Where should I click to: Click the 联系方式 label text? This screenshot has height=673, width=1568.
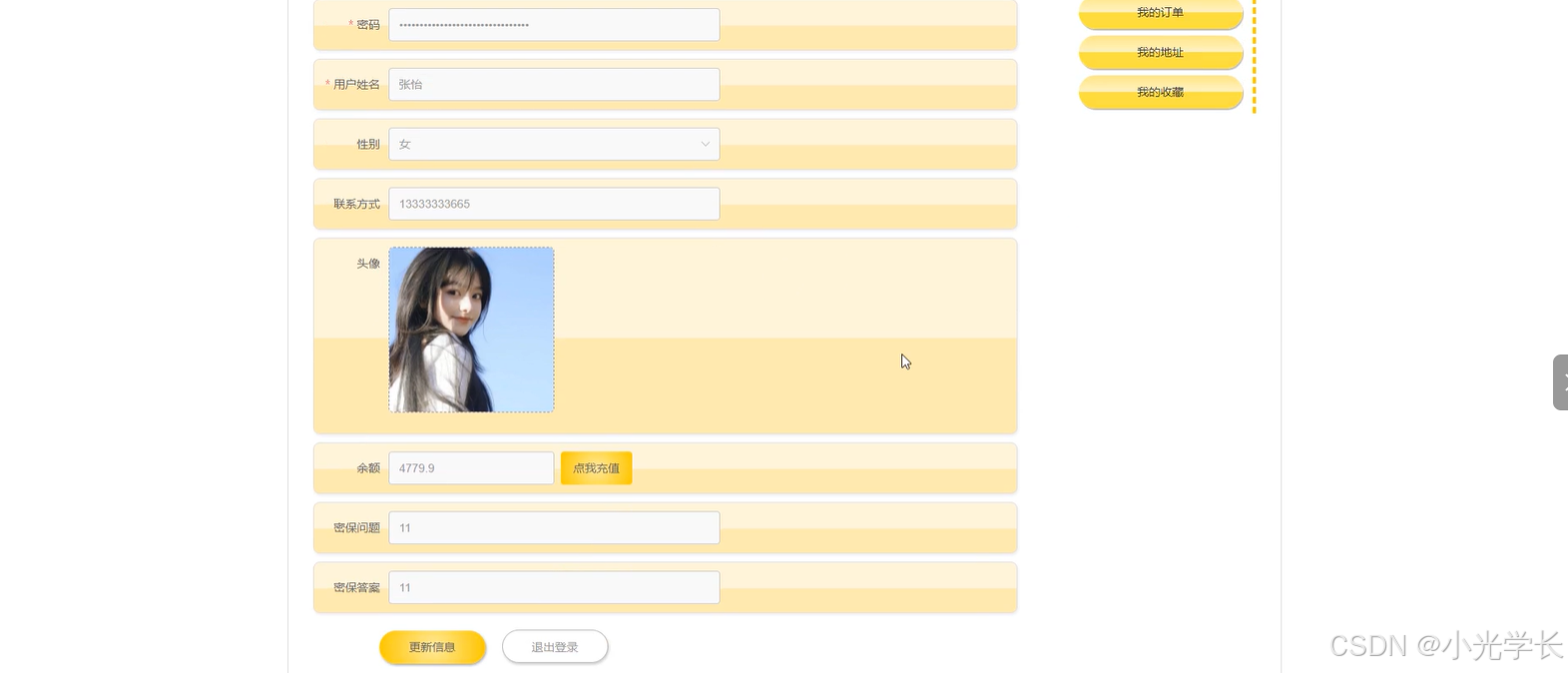pos(356,204)
